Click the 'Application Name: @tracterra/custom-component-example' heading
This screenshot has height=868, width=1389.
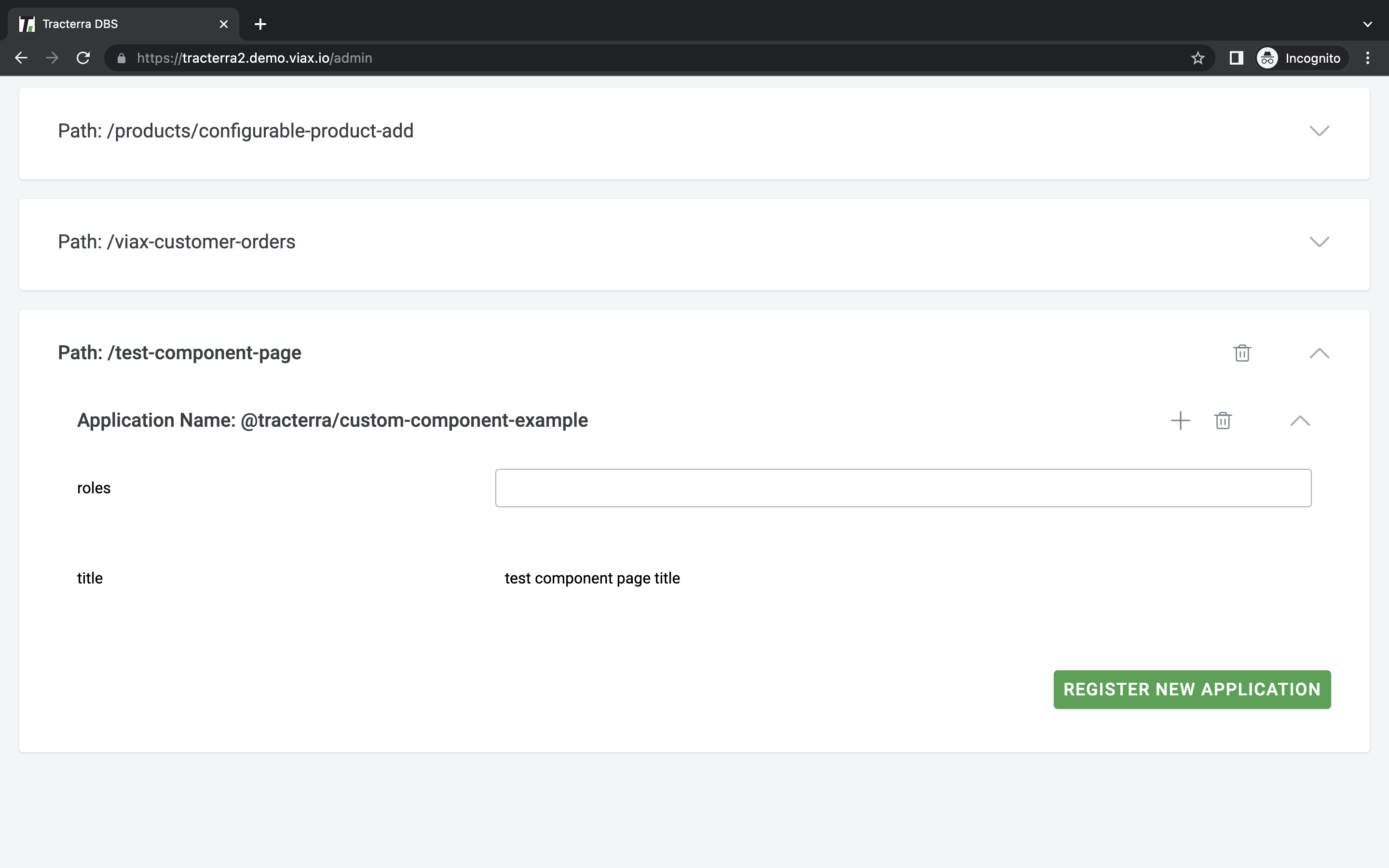[x=332, y=420]
